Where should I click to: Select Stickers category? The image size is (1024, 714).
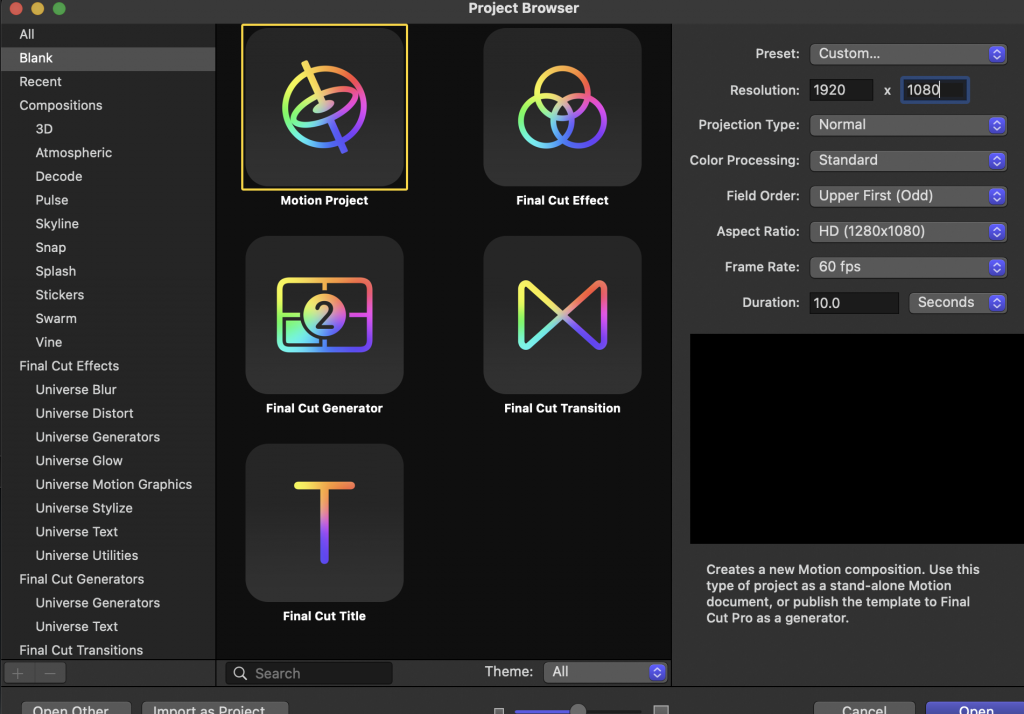tap(108, 295)
